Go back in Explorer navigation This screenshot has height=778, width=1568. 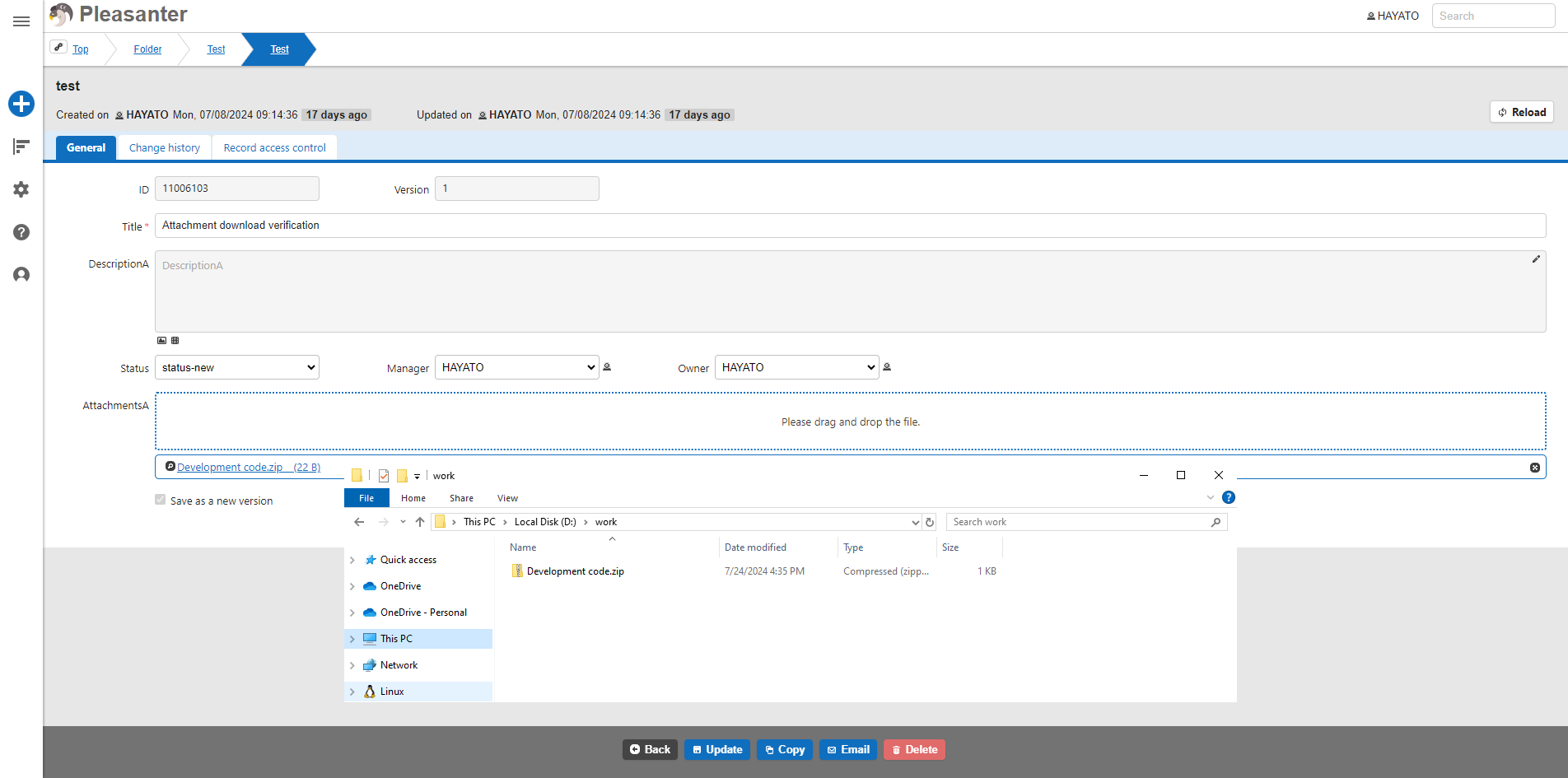pyautogui.click(x=359, y=522)
